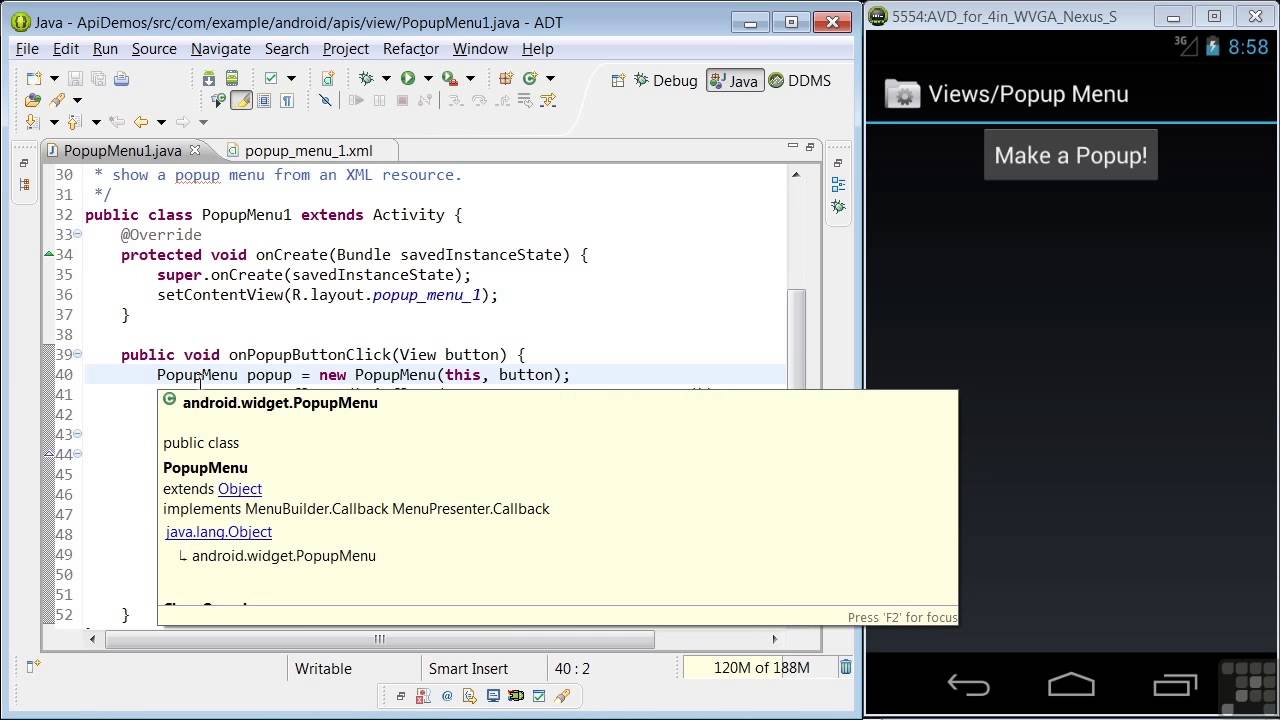This screenshot has height=720, width=1280.
Task: Toggle Mark Occurrences highlighter button
Action: (x=241, y=100)
